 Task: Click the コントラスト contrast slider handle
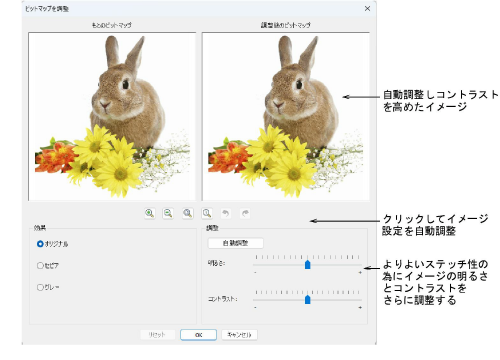(308, 300)
